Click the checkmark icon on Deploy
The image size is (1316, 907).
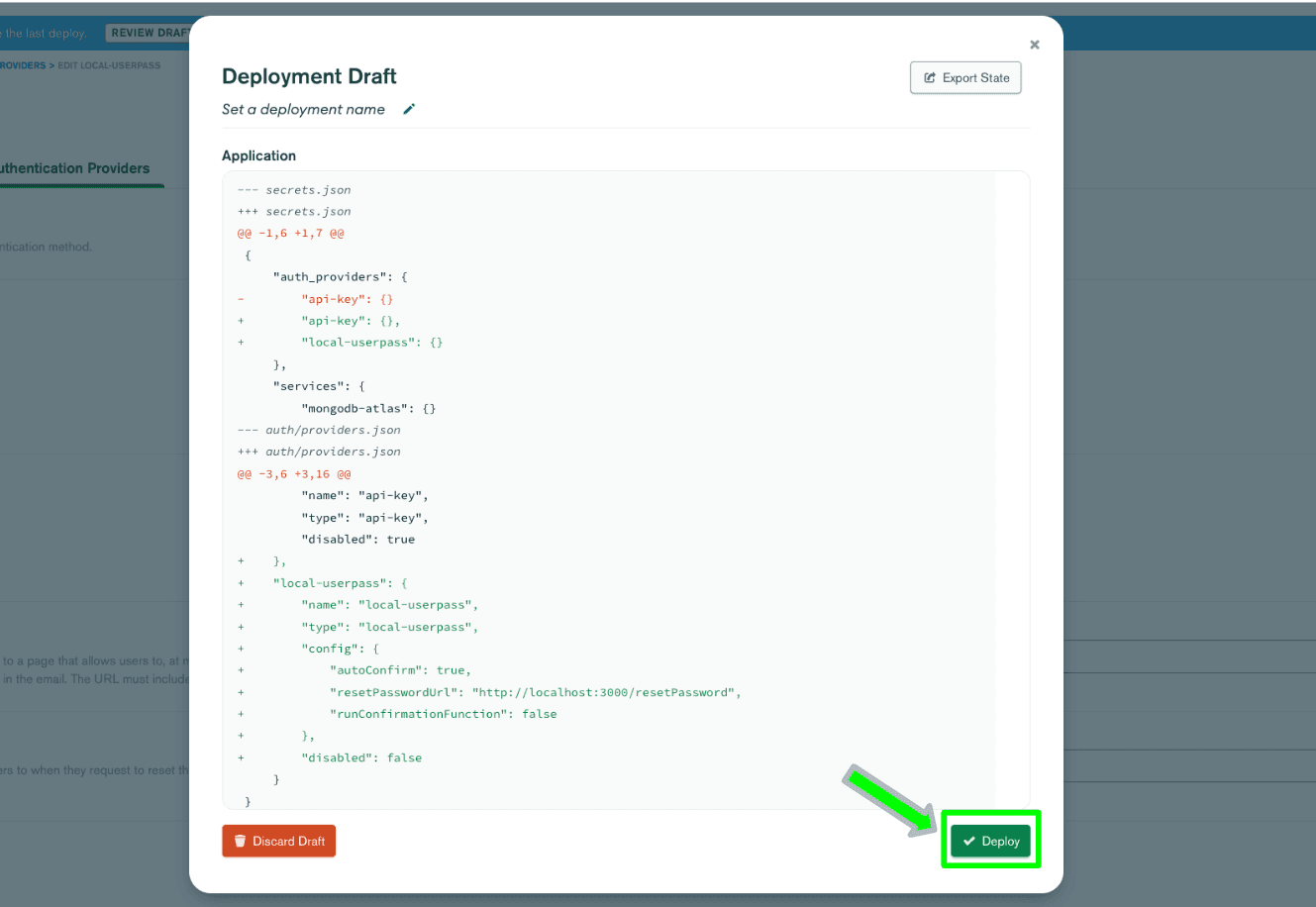pyautogui.click(x=968, y=842)
